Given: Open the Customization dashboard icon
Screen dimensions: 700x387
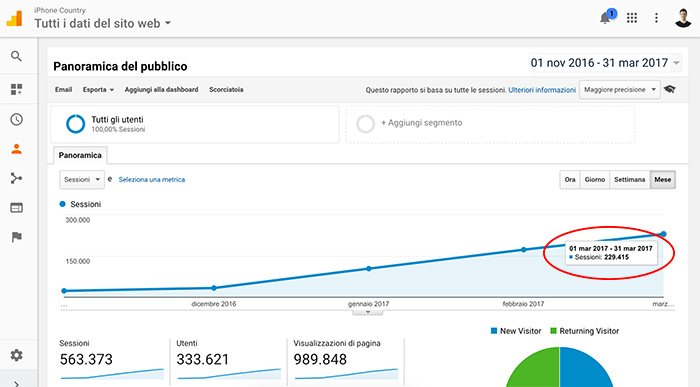Looking at the screenshot, I should [x=17, y=89].
